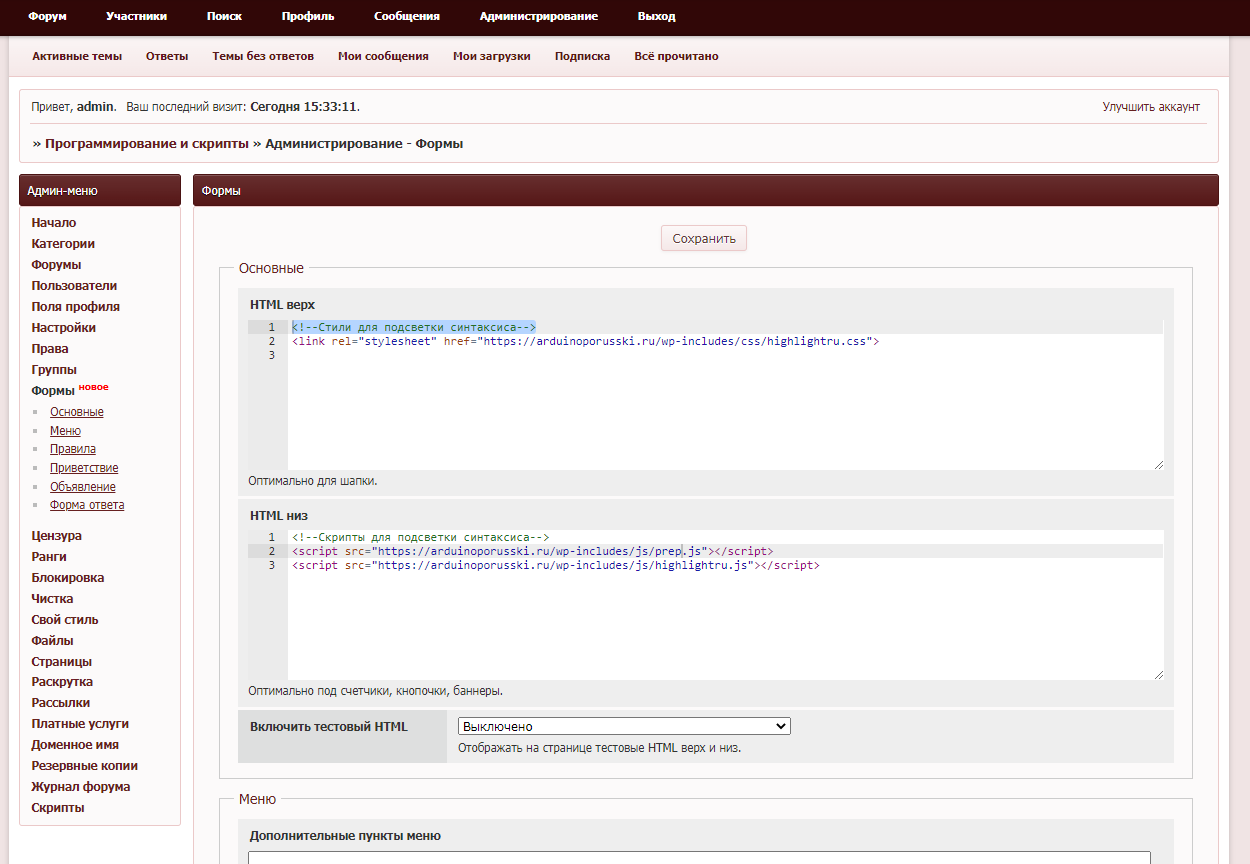Open Сообщения in top navigation
This screenshot has height=864, width=1250.
coord(407,16)
